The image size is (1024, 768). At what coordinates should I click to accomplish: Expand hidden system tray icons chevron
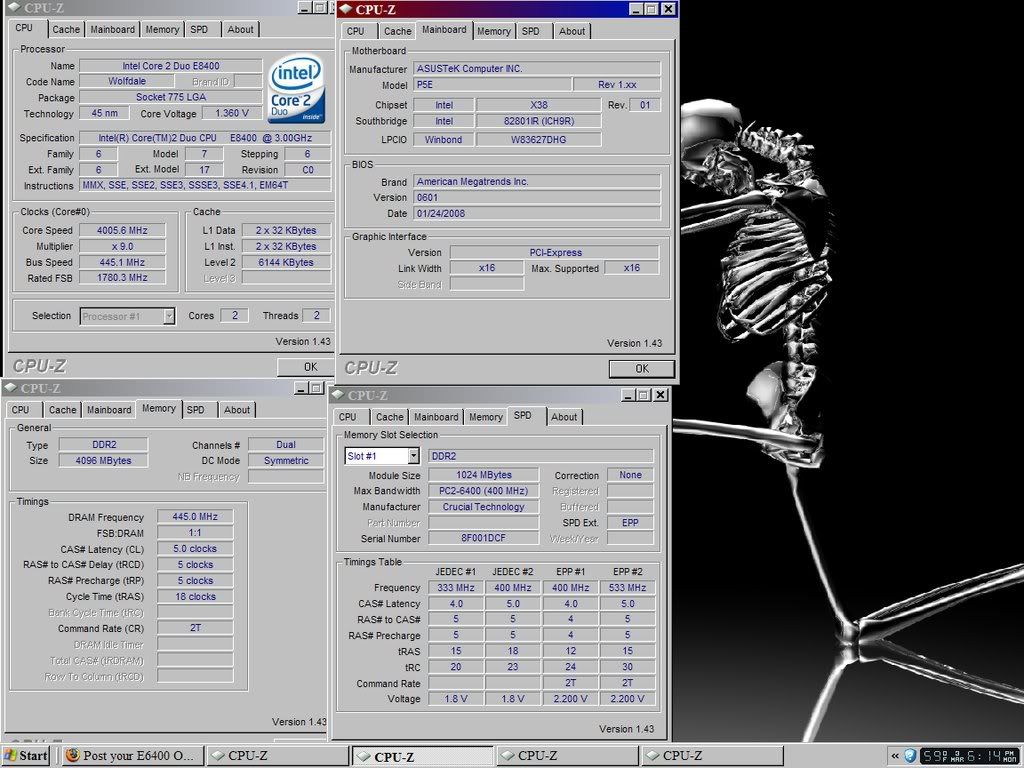(x=893, y=755)
